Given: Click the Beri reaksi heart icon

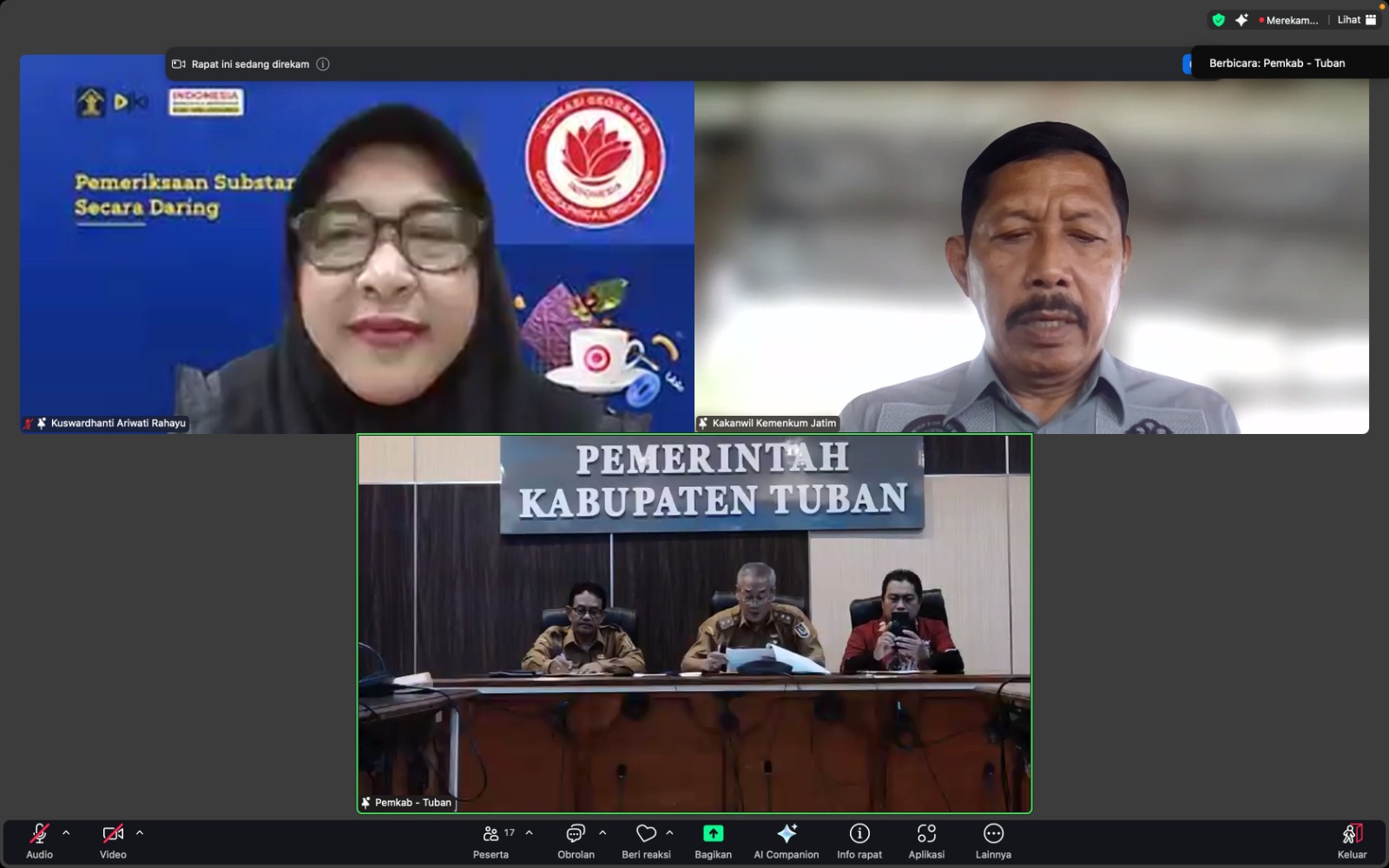Looking at the screenshot, I should coord(646,833).
